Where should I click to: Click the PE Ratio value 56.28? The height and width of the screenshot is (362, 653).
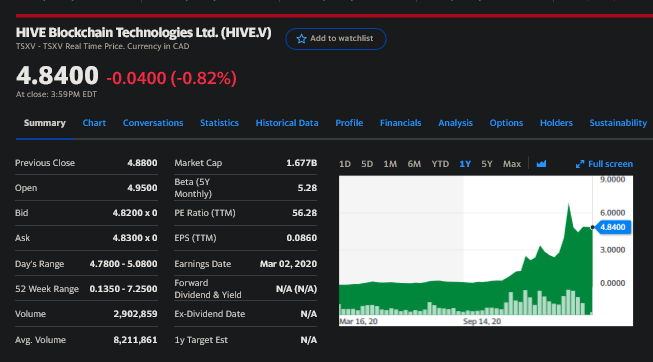click(x=304, y=213)
